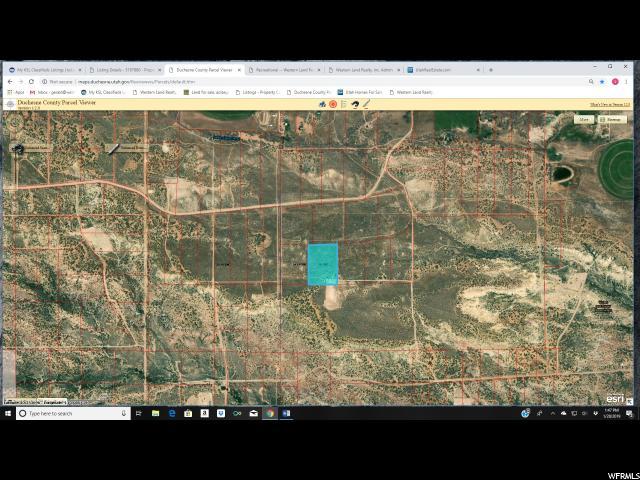Screen dimensions: 640x480
Task: Select the pencil draw tool icon
Action: coord(366,104)
